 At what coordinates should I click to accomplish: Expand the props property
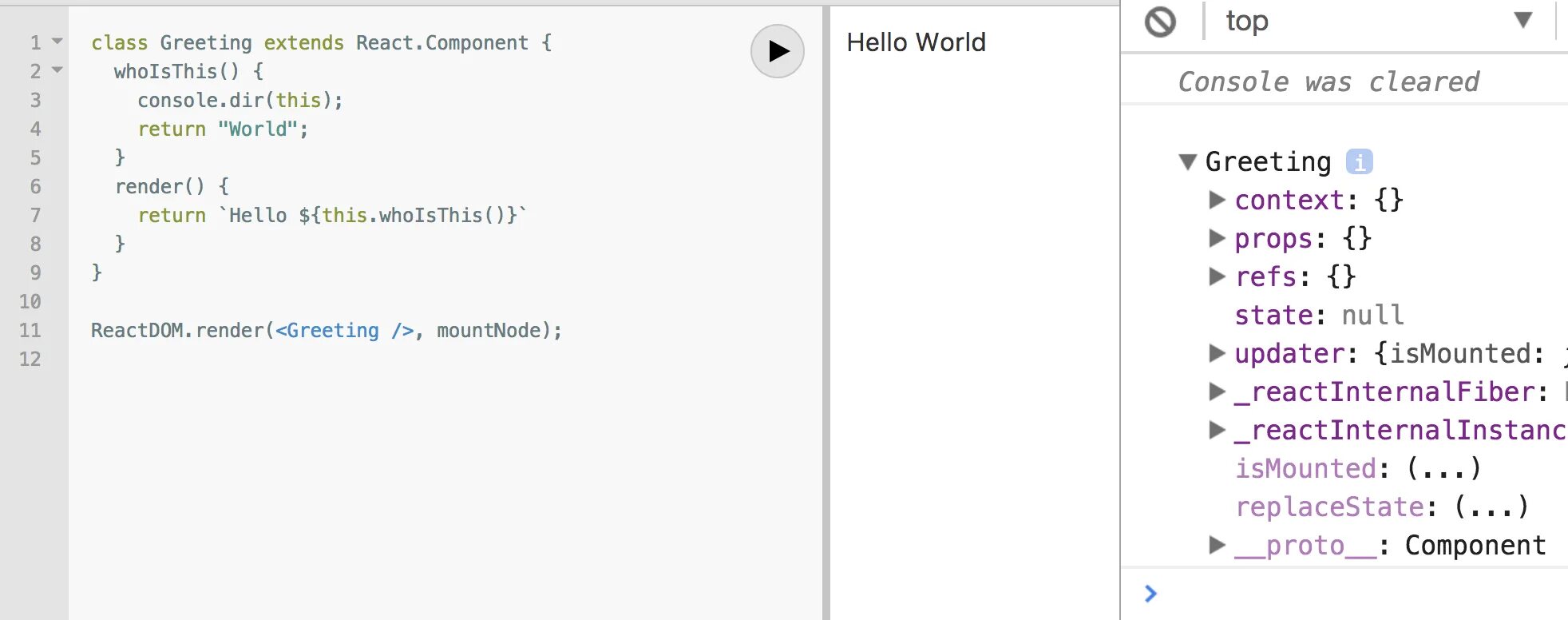pyautogui.click(x=1217, y=238)
